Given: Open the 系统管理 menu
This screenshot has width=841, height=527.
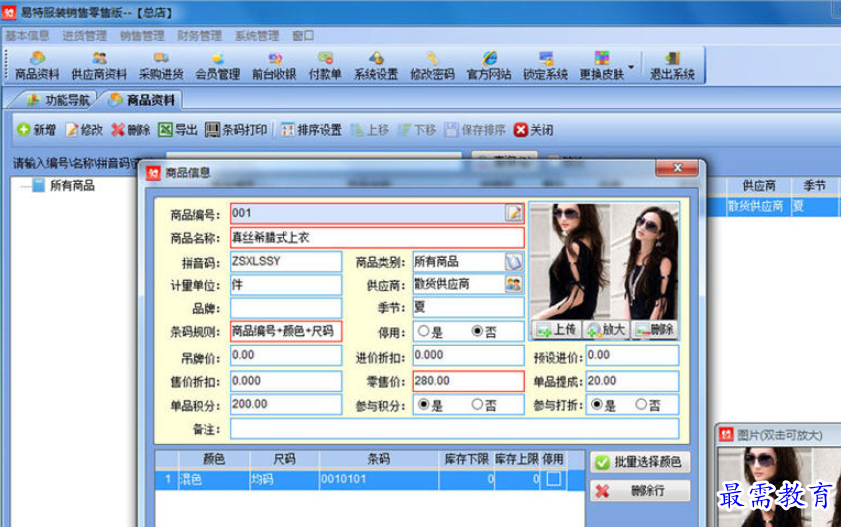Looking at the screenshot, I should coord(257,36).
